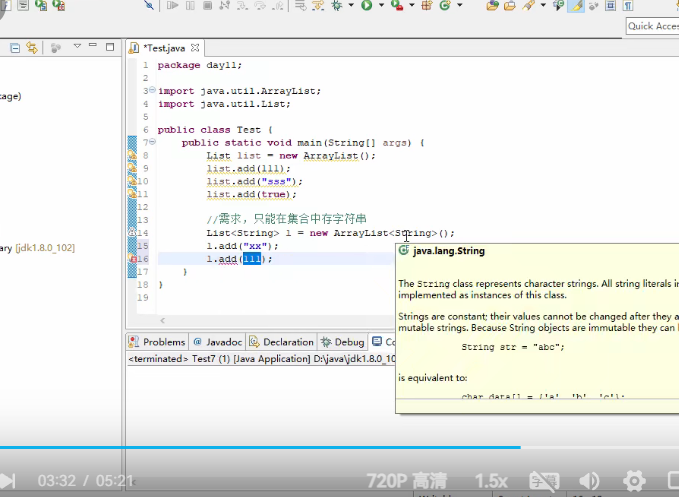
Task: Click the volume speaker icon
Action: (589, 481)
